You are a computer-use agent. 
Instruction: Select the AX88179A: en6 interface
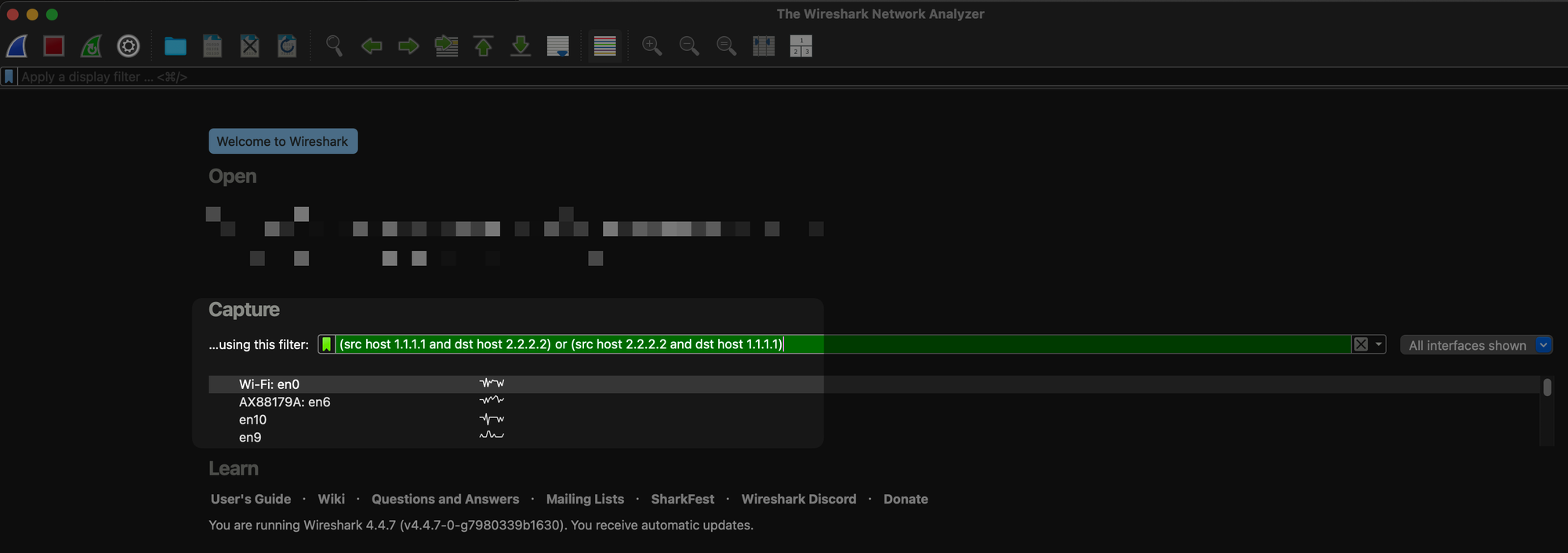tap(516, 402)
